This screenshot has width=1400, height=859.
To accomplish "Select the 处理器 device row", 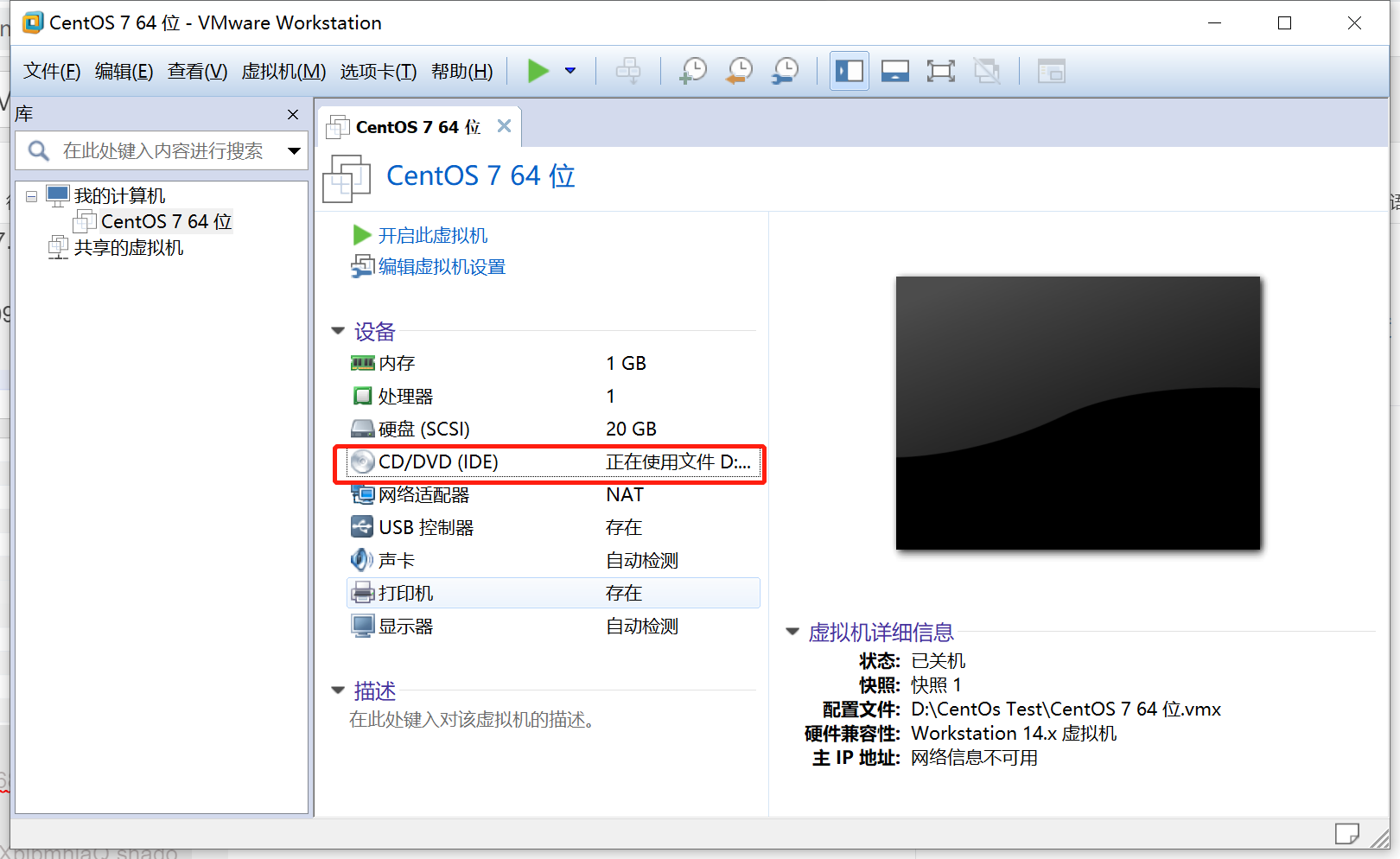I will [553, 397].
